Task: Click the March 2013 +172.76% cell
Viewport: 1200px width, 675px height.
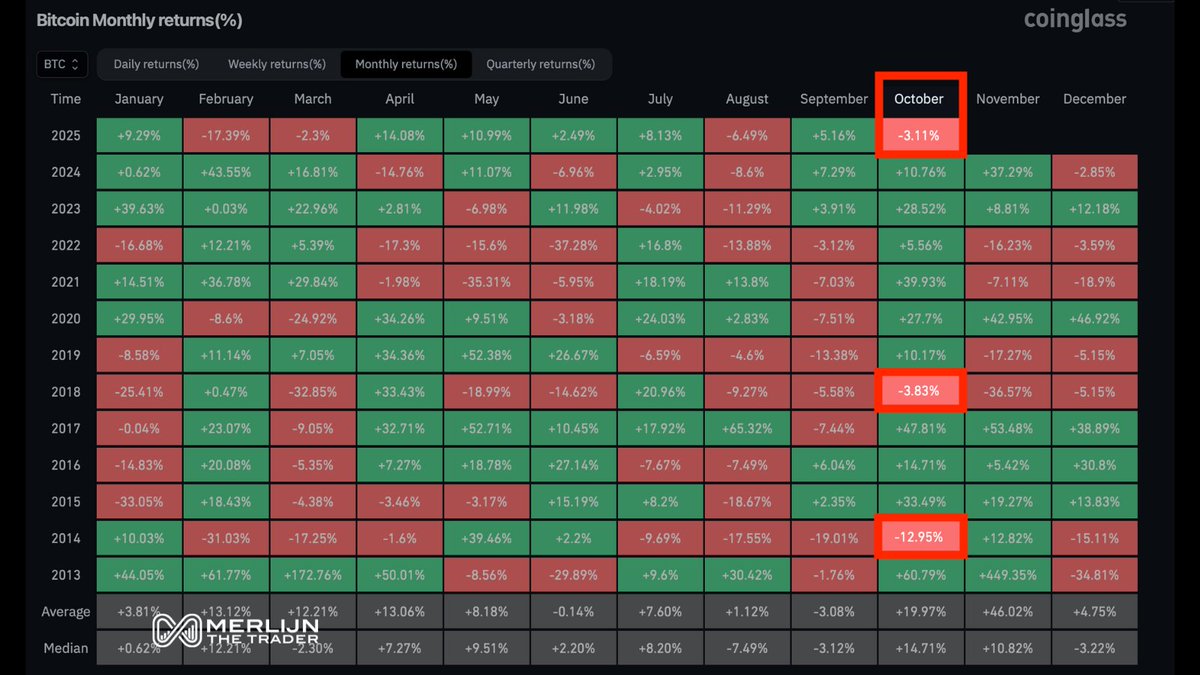Action: click(312, 574)
